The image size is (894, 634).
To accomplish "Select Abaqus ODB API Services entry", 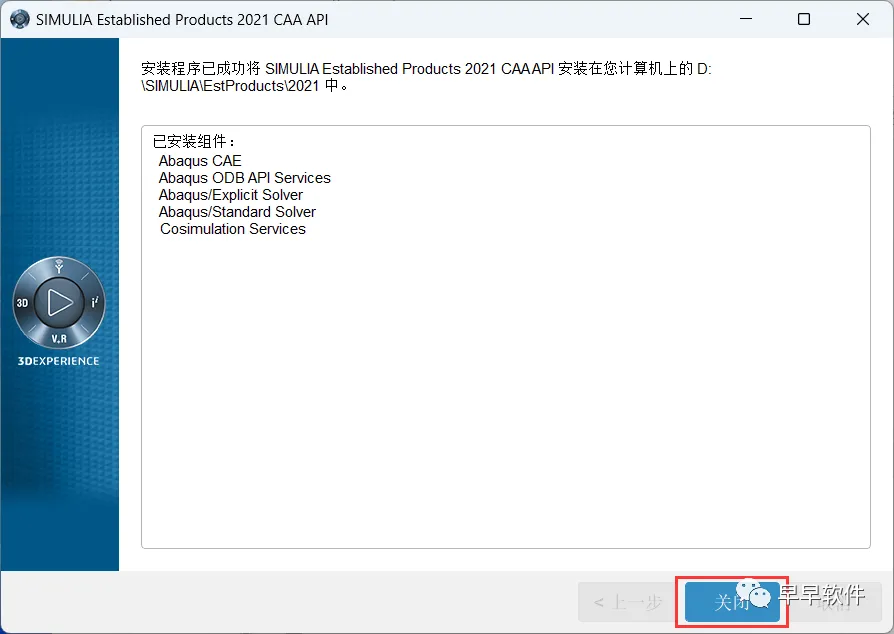I will pos(245,178).
